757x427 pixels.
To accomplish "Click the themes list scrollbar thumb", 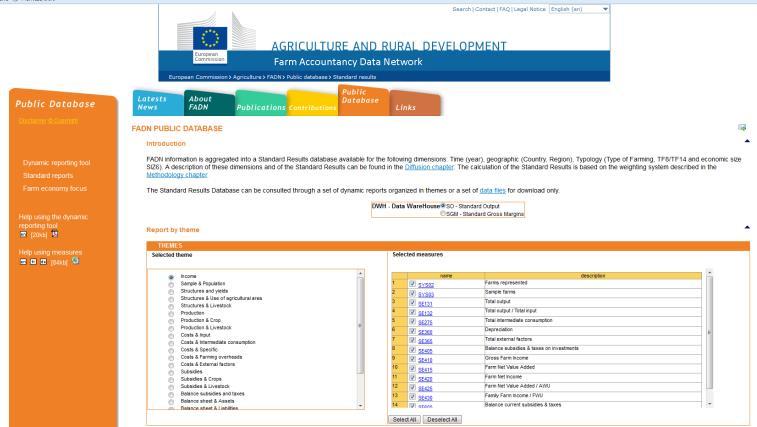I will [x=360, y=326].
